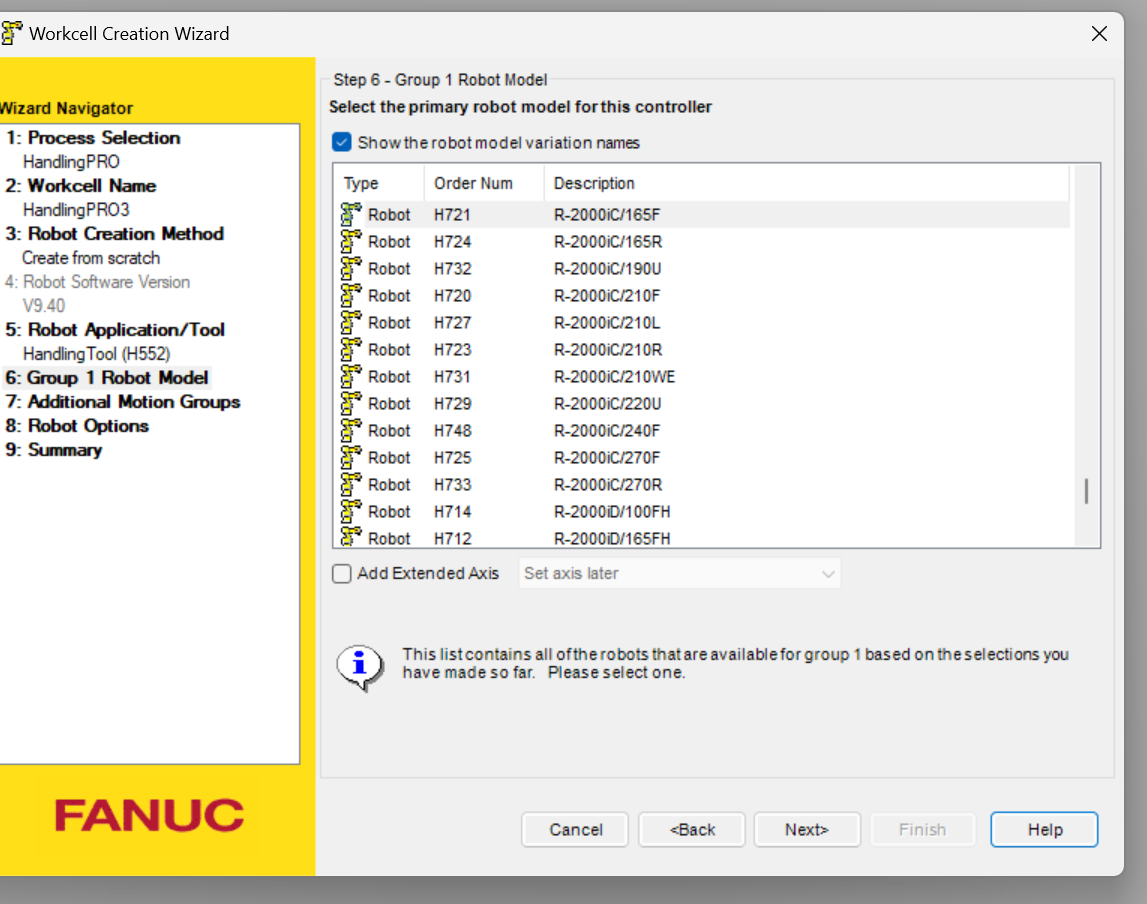Click the Next> button
1147x904 pixels.
click(x=807, y=829)
